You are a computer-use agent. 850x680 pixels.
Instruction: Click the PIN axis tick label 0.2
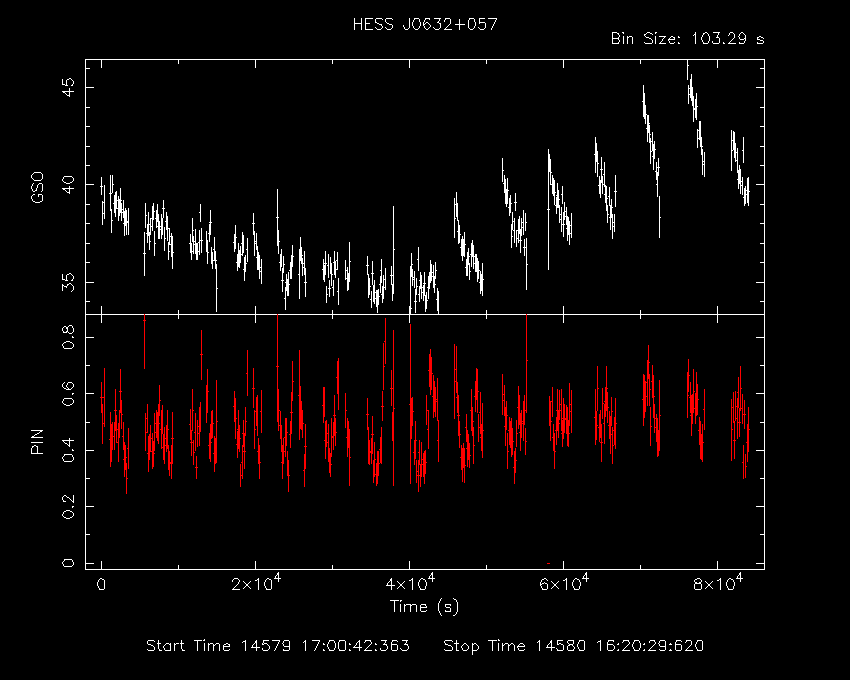point(68,506)
